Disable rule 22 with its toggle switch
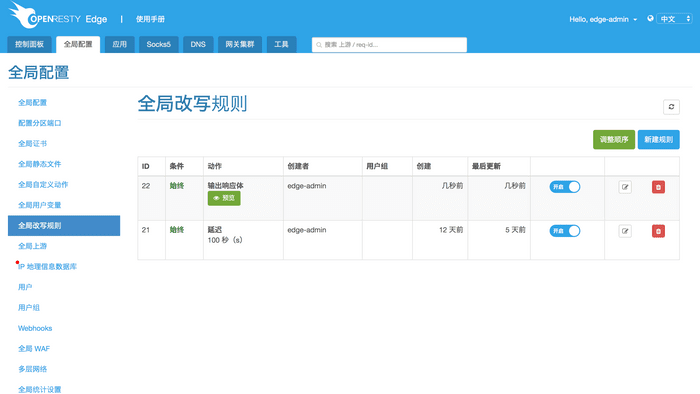This screenshot has height=394, width=700. (x=565, y=187)
